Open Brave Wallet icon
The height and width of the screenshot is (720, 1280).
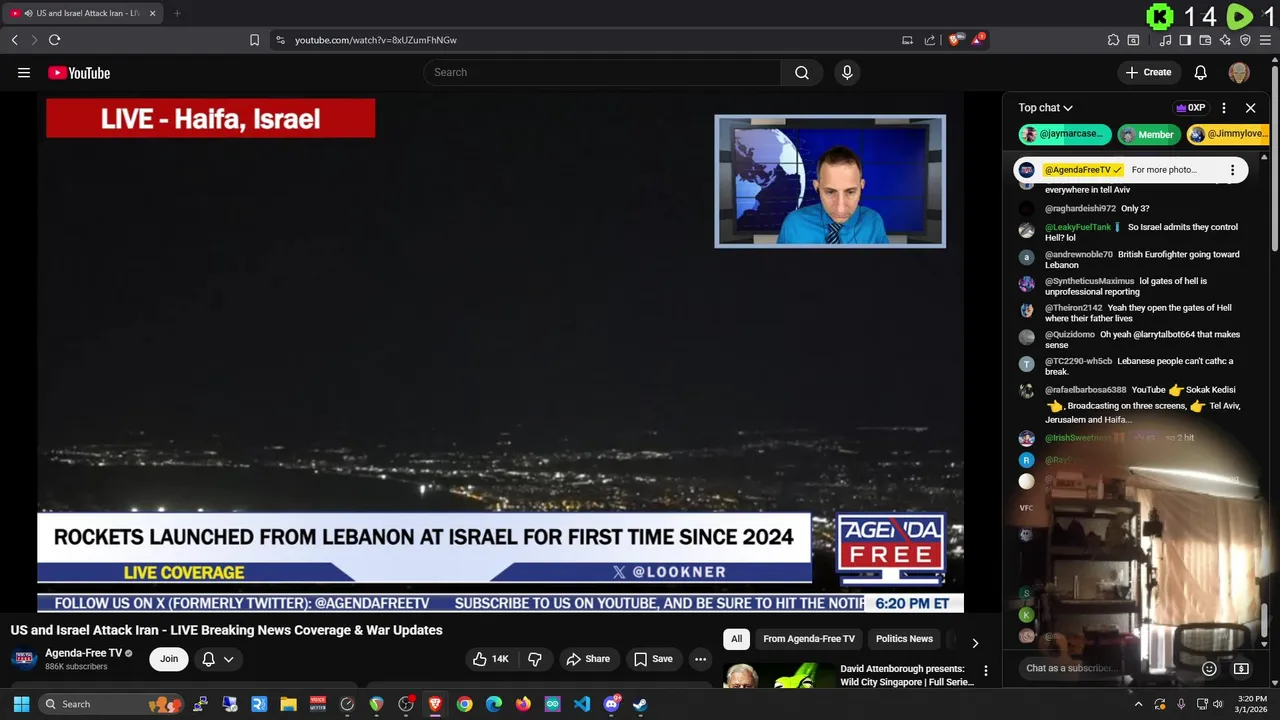click(x=1205, y=40)
